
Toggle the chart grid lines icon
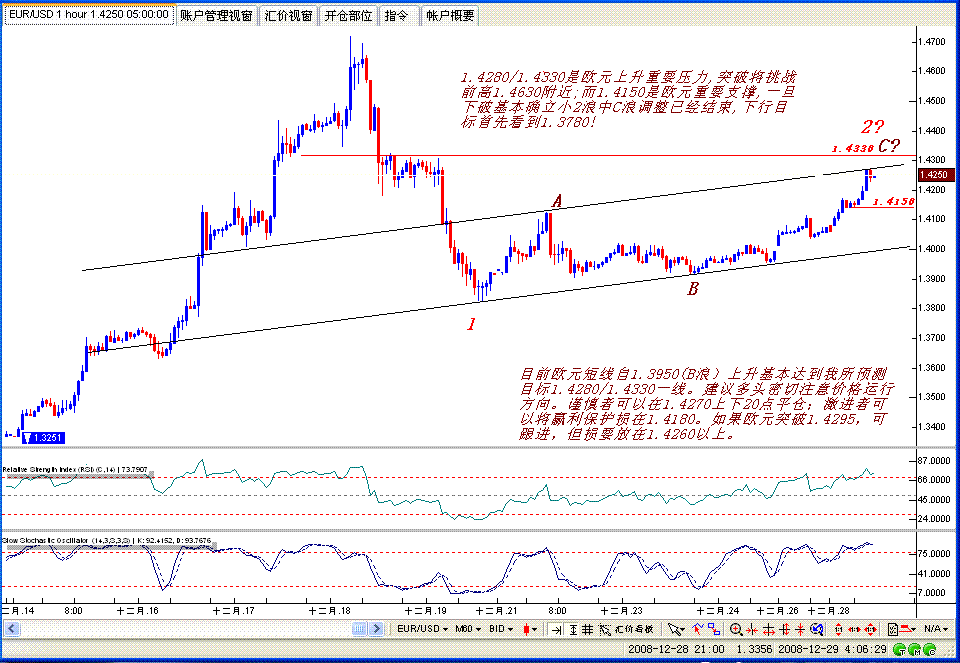point(587,629)
